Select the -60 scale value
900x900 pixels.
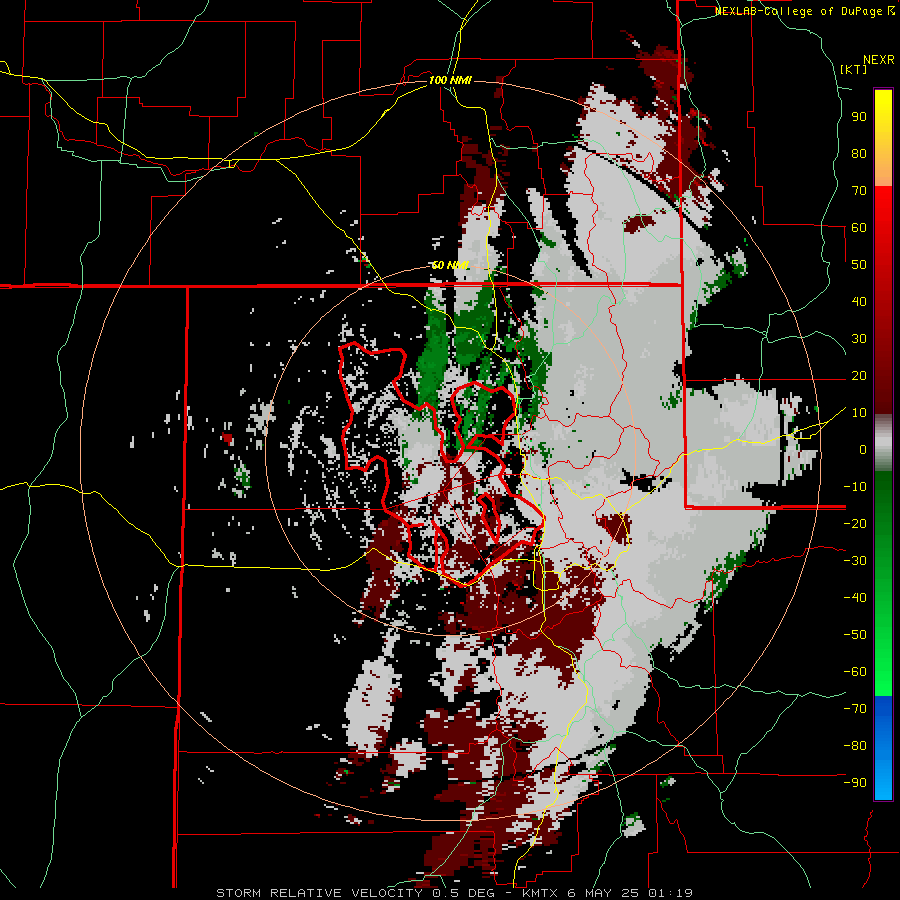pyautogui.click(x=855, y=672)
